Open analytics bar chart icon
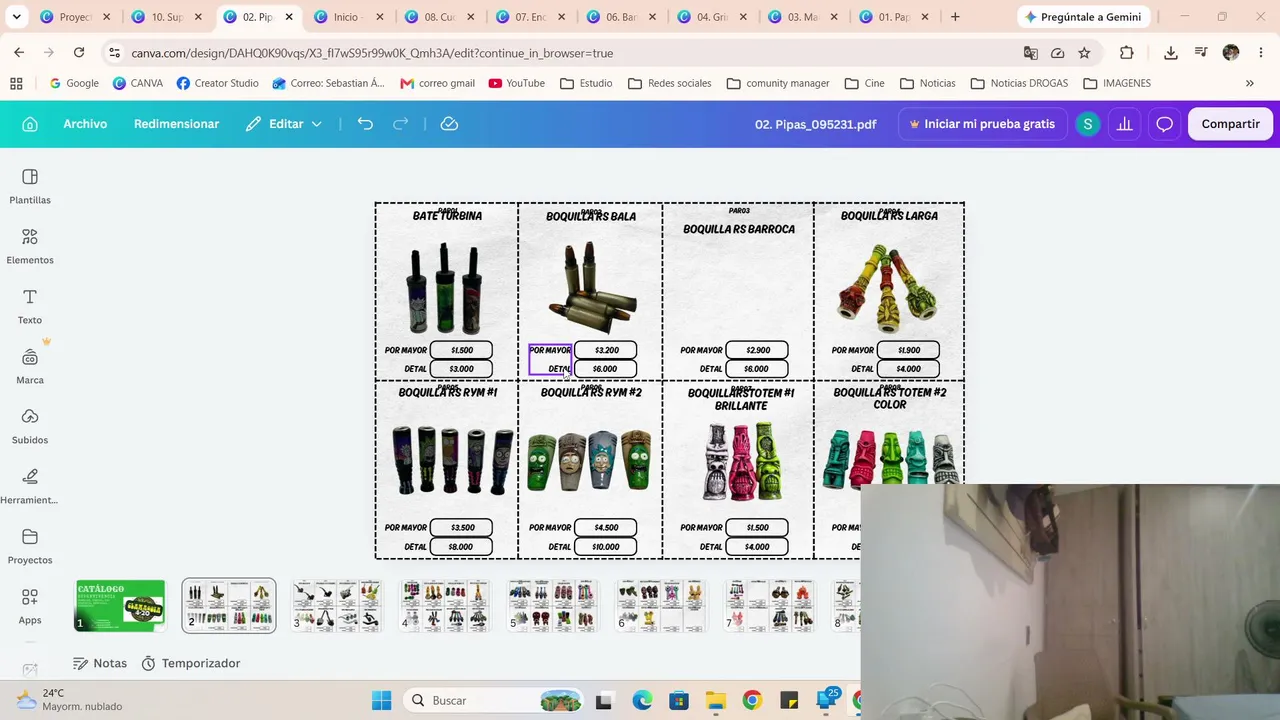Viewport: 1280px width, 720px height. pos(1125,124)
